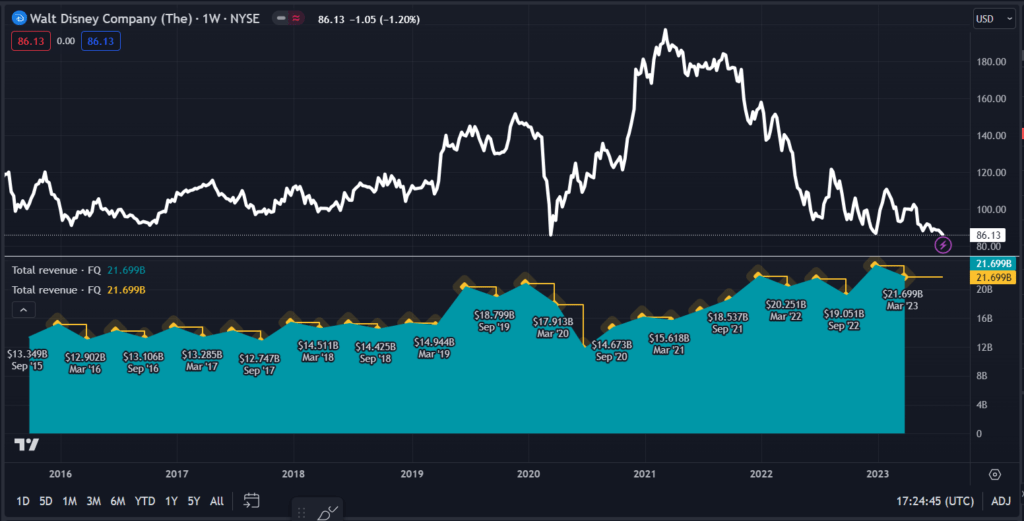The image size is (1024, 521).
Task: Click the Walt Disney Company symbol title
Action: coord(144,18)
